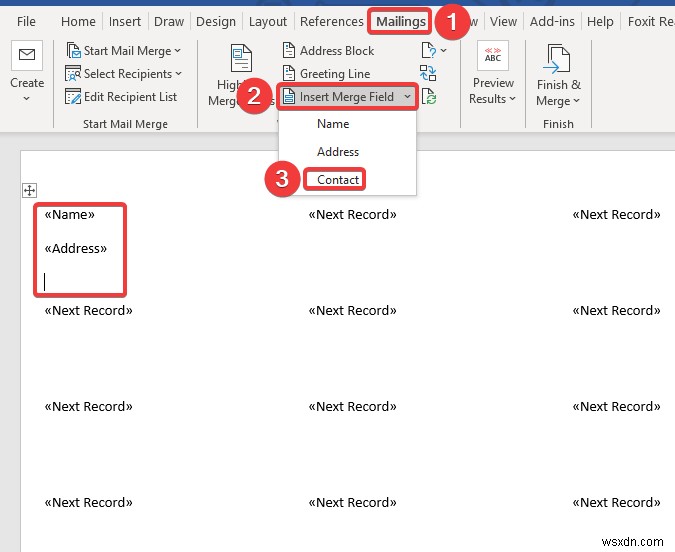Click the Highlight Merge Fields document icon
This screenshot has height=552, width=675.
point(241,58)
